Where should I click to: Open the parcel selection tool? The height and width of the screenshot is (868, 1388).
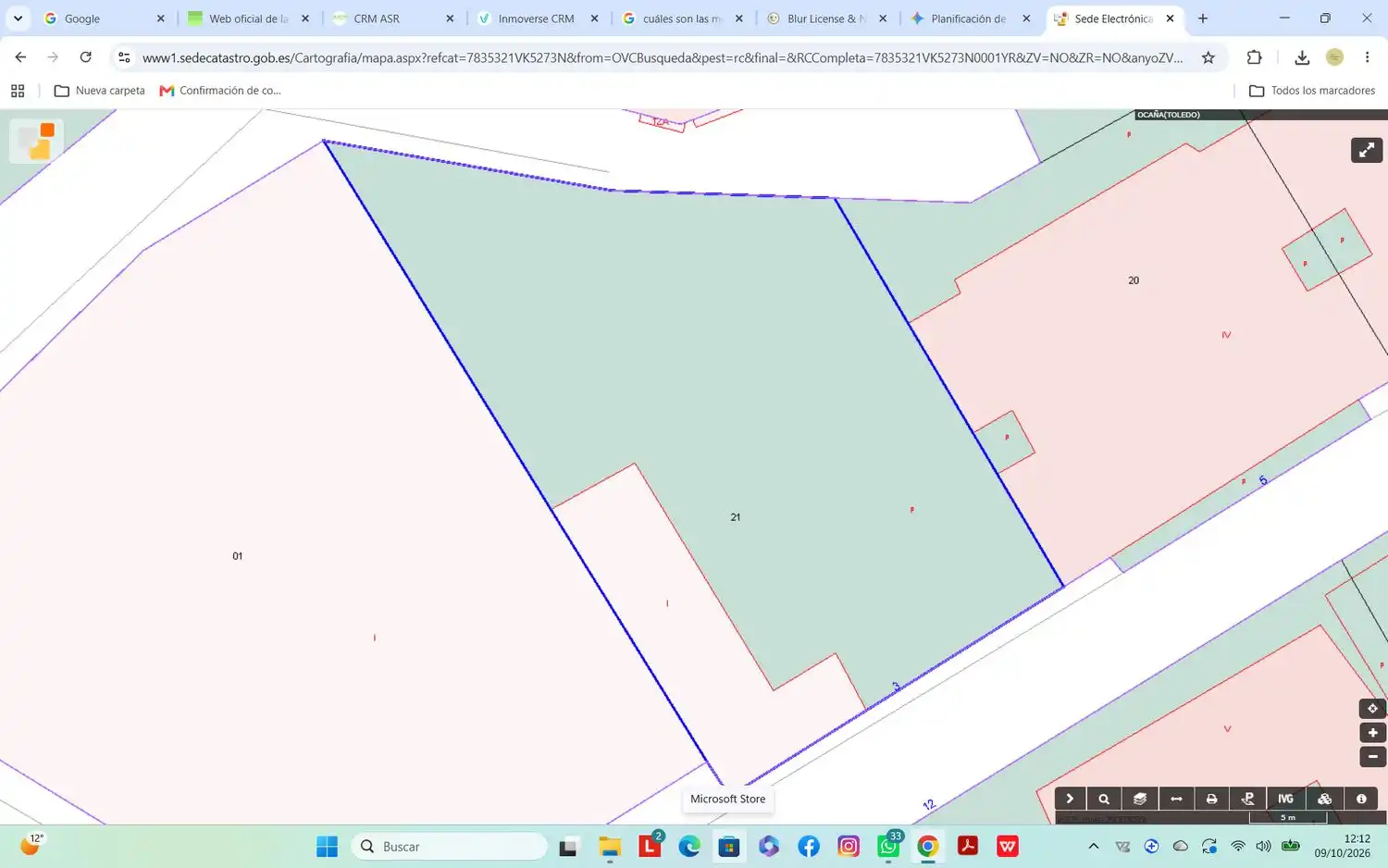pos(1248,799)
